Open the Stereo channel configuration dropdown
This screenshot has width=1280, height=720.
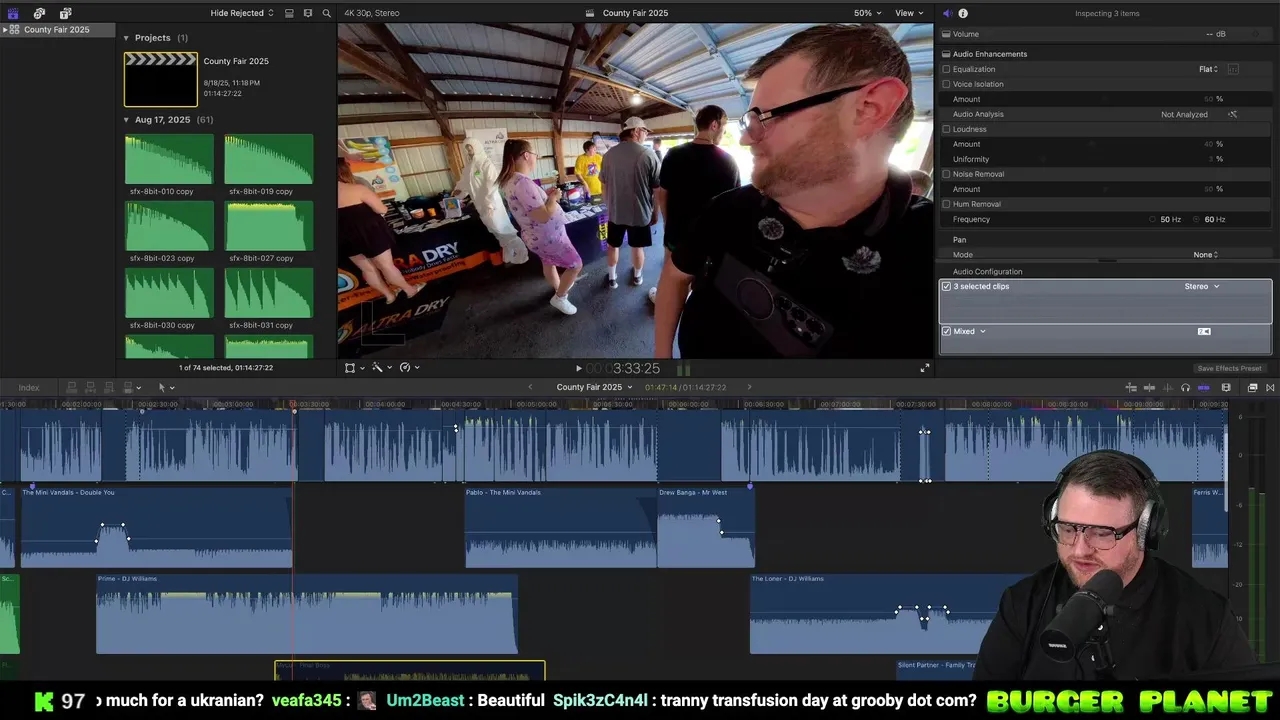coord(1202,286)
